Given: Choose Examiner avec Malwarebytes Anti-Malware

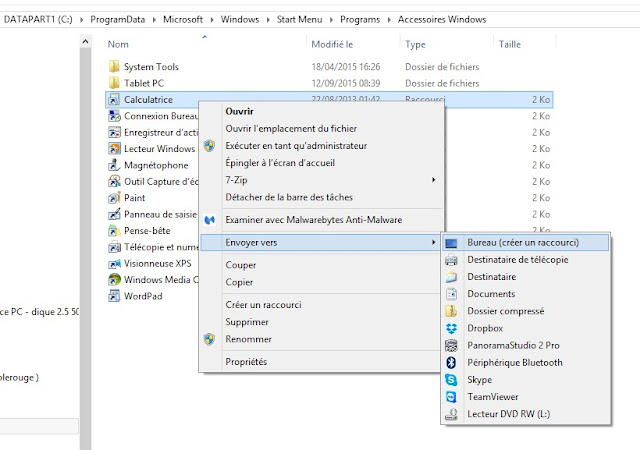Looking at the screenshot, I should pos(313,220).
